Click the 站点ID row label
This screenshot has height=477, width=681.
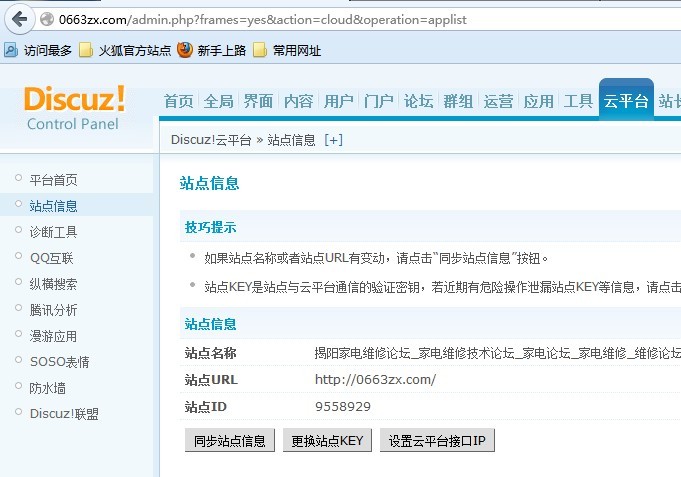(x=205, y=407)
